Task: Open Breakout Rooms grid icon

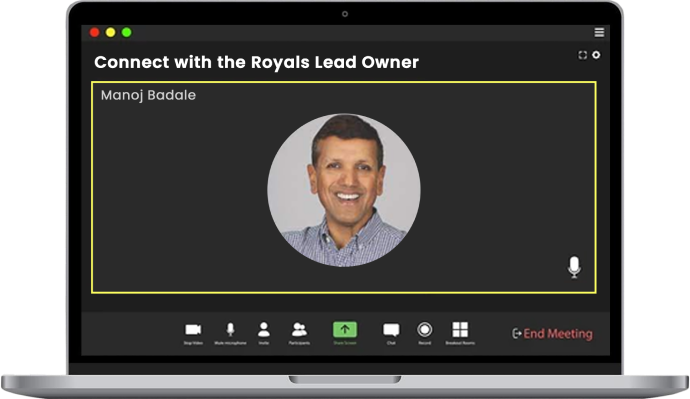Action: [x=460, y=329]
